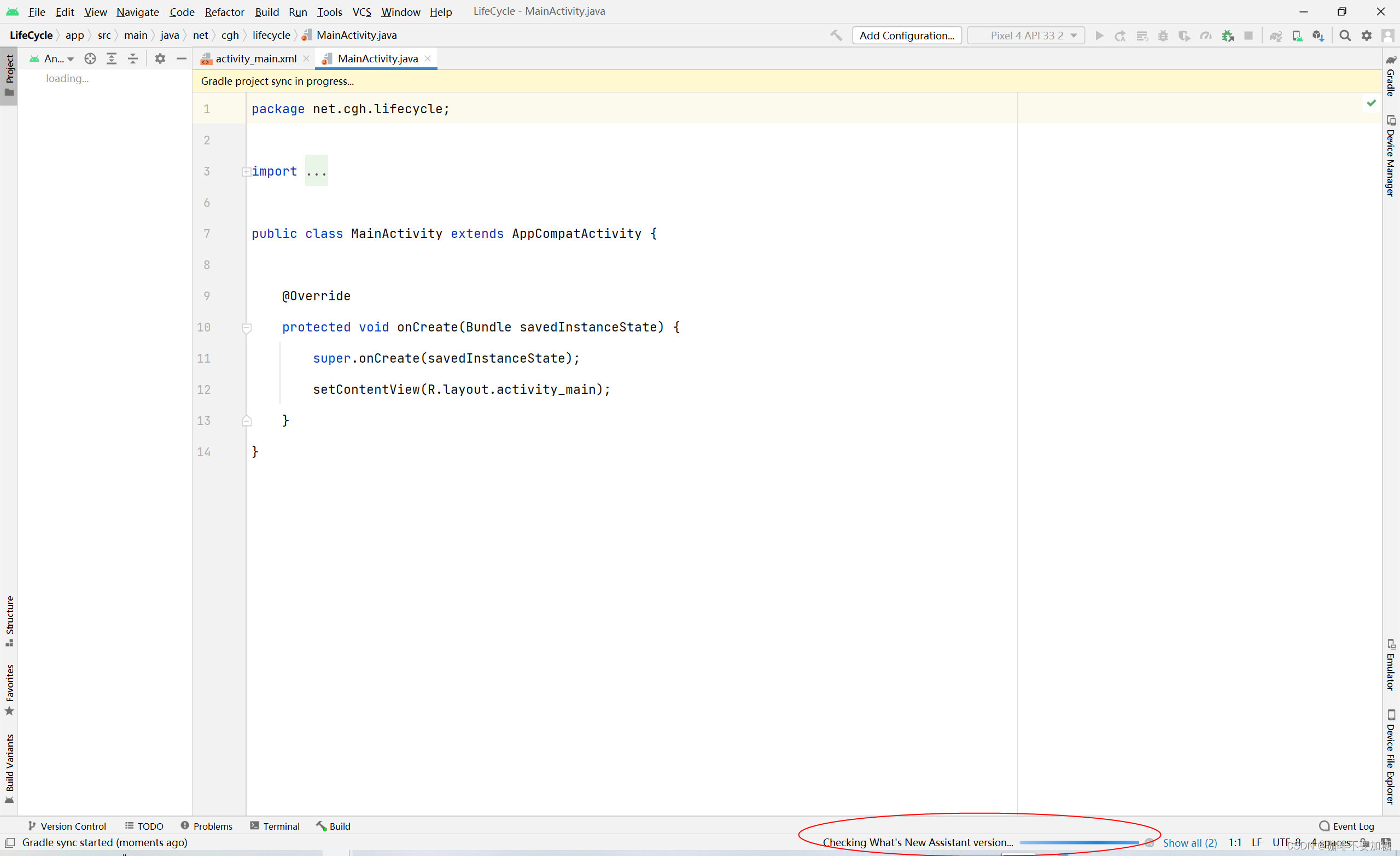Open the Navigate menu
The width and height of the screenshot is (1400, 856).
click(137, 12)
